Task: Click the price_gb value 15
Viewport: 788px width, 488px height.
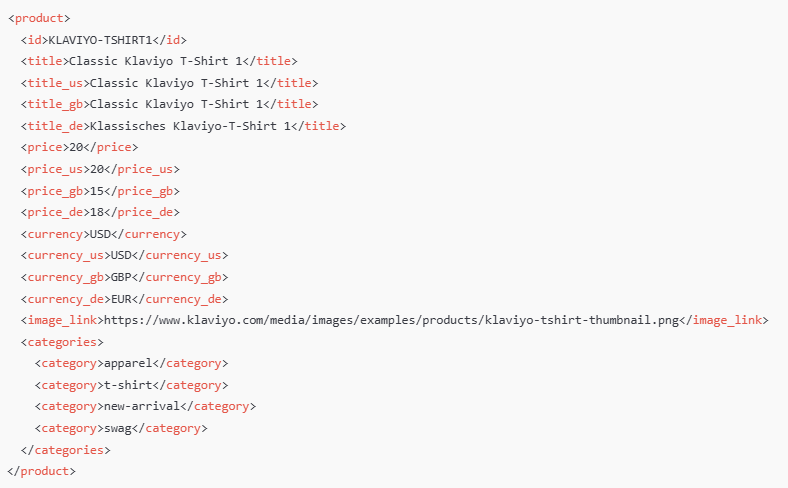Action: pos(97,191)
